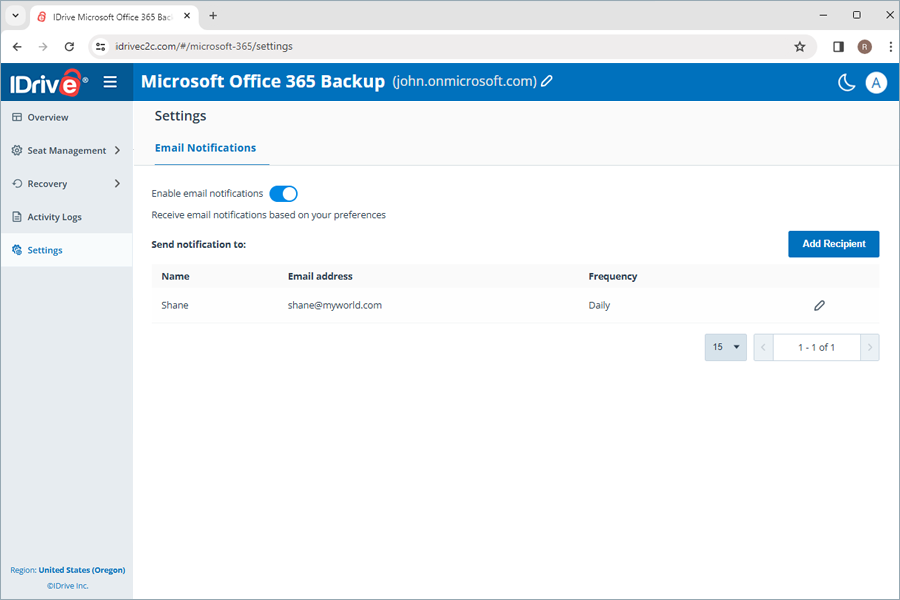Open the hamburger navigation menu
The height and width of the screenshot is (600, 900).
pos(110,82)
